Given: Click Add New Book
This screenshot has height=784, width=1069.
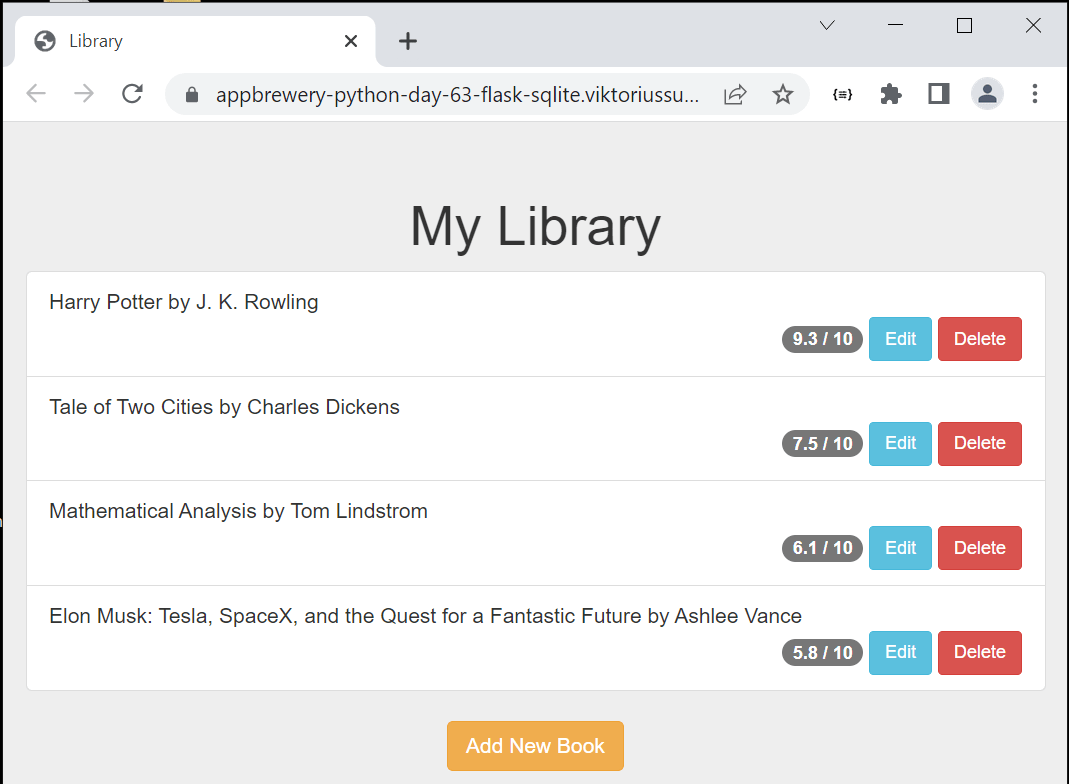Looking at the screenshot, I should coord(535,745).
